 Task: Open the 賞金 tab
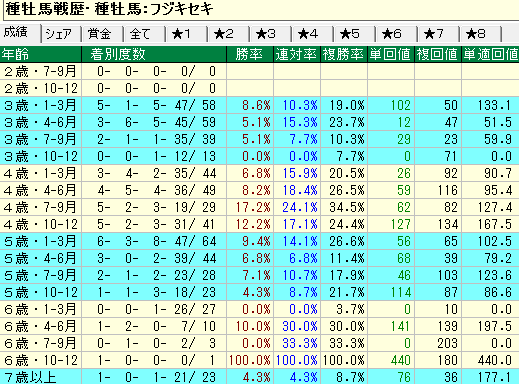click(102, 34)
